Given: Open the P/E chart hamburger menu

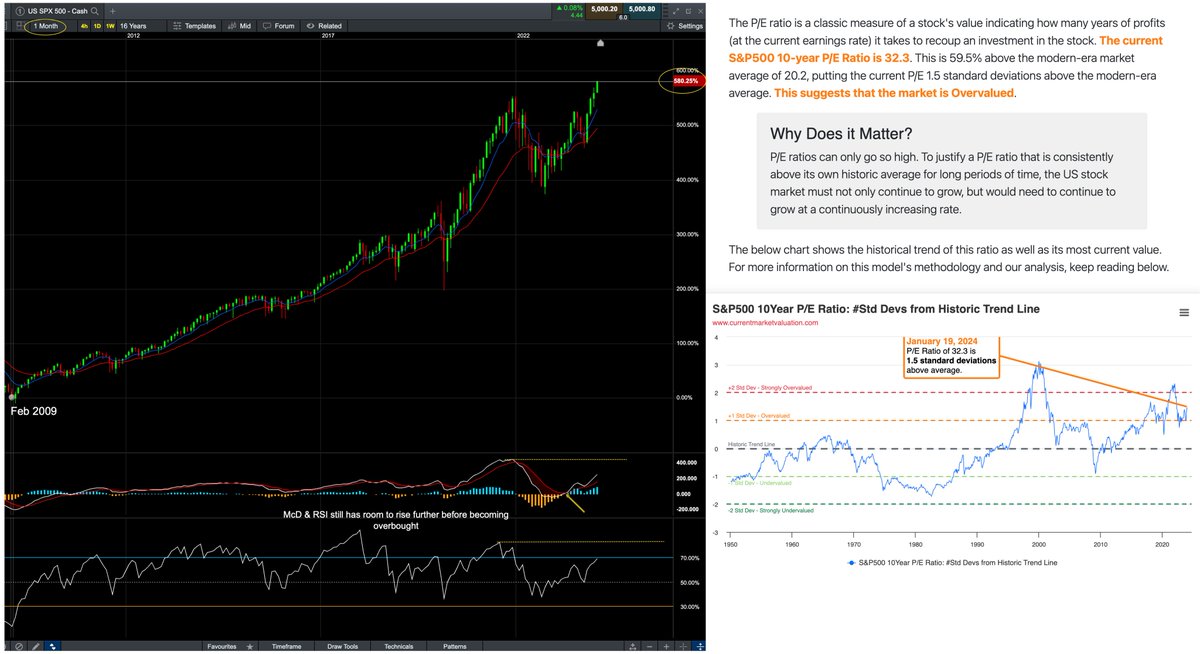Looking at the screenshot, I should click(1184, 313).
